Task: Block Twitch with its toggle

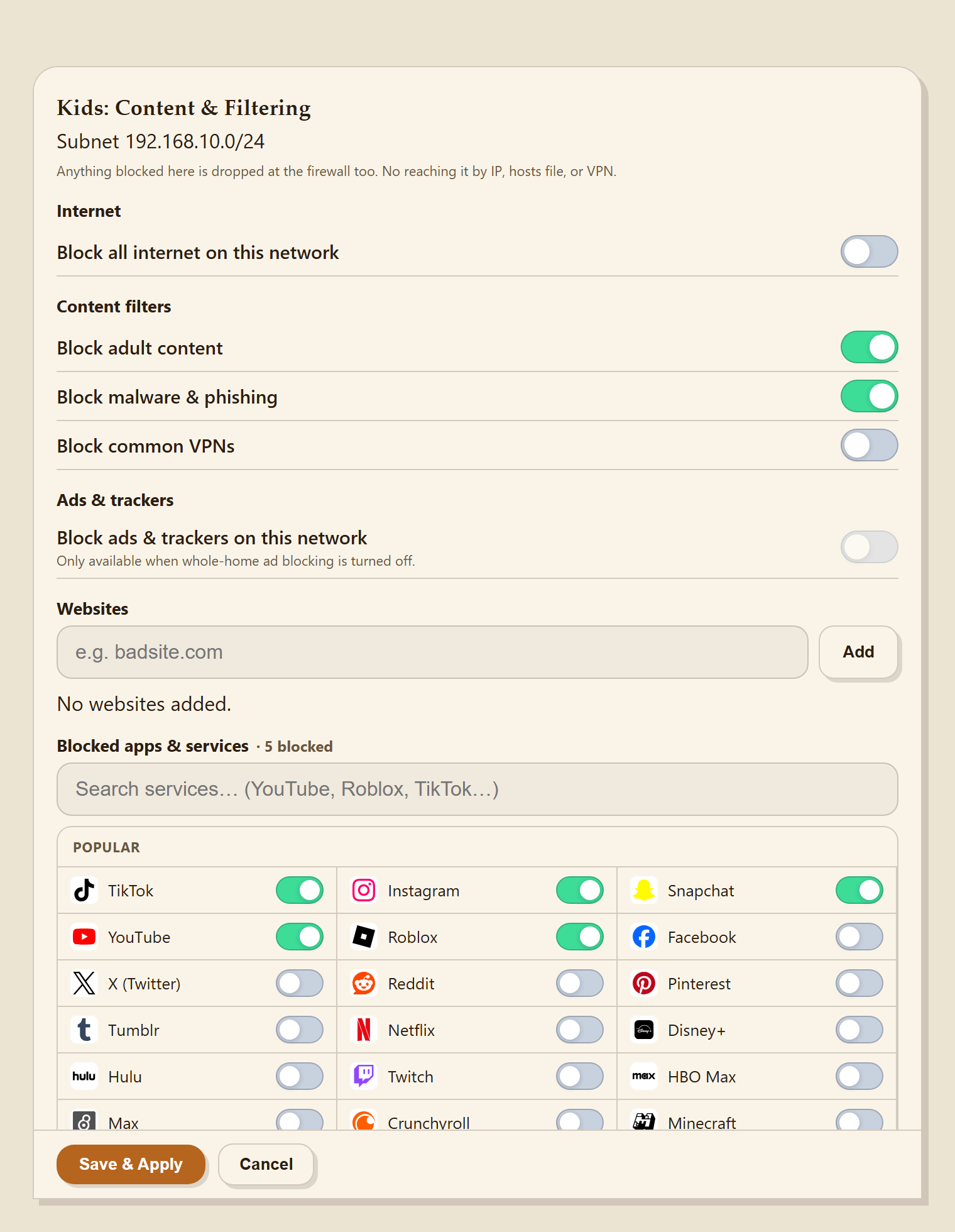Action: [579, 1076]
